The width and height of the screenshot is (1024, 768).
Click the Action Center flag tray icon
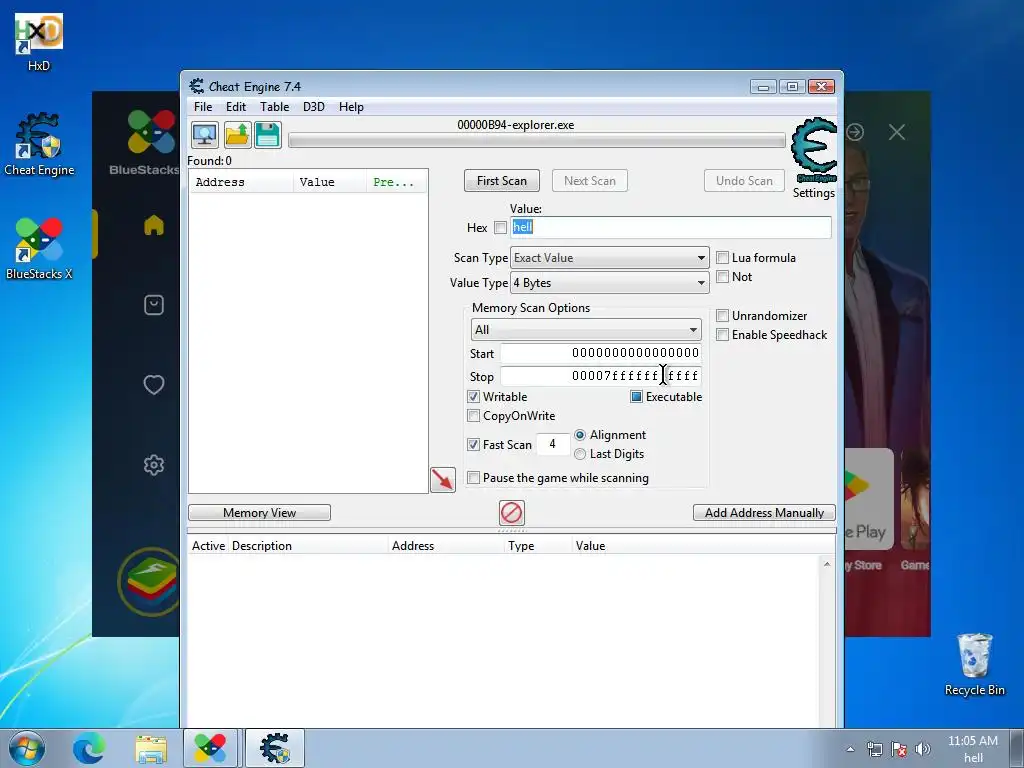click(899, 749)
